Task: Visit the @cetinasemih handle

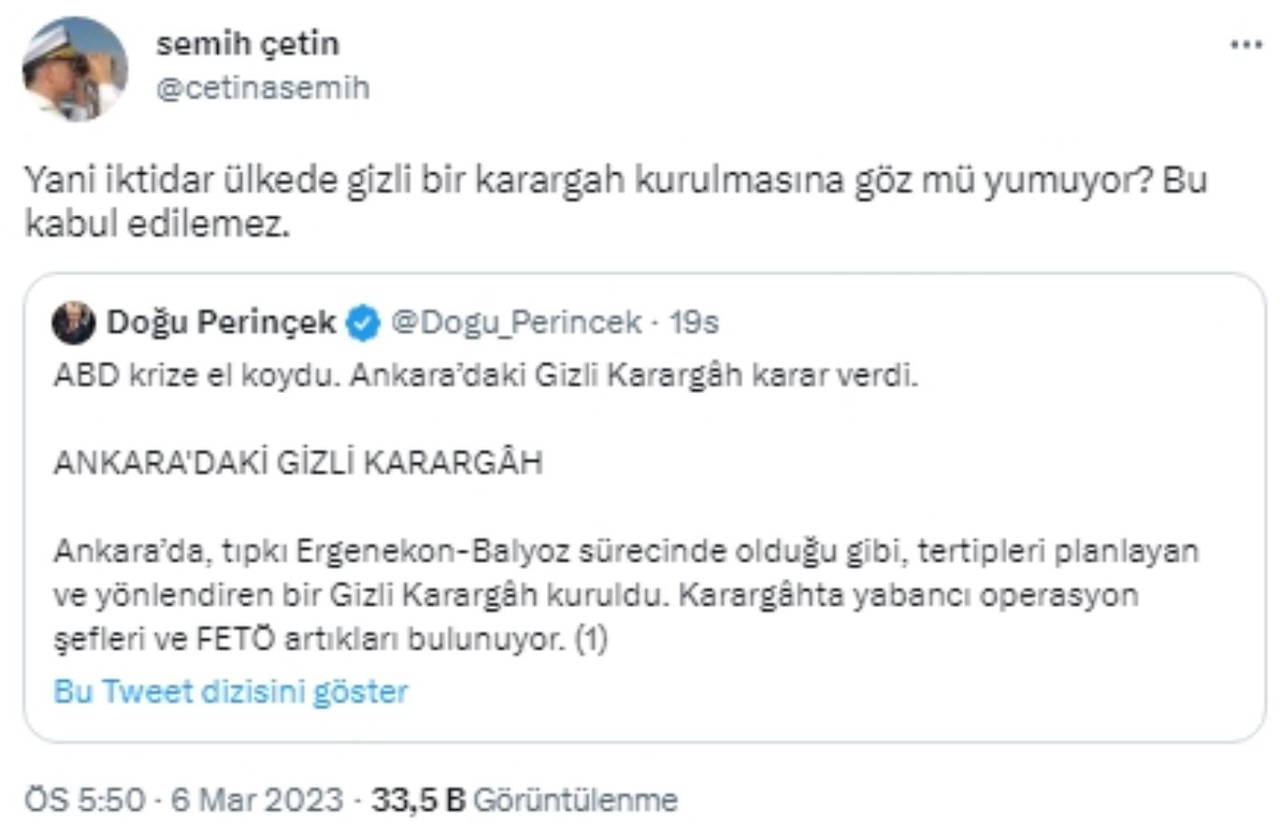Action: [x=263, y=88]
